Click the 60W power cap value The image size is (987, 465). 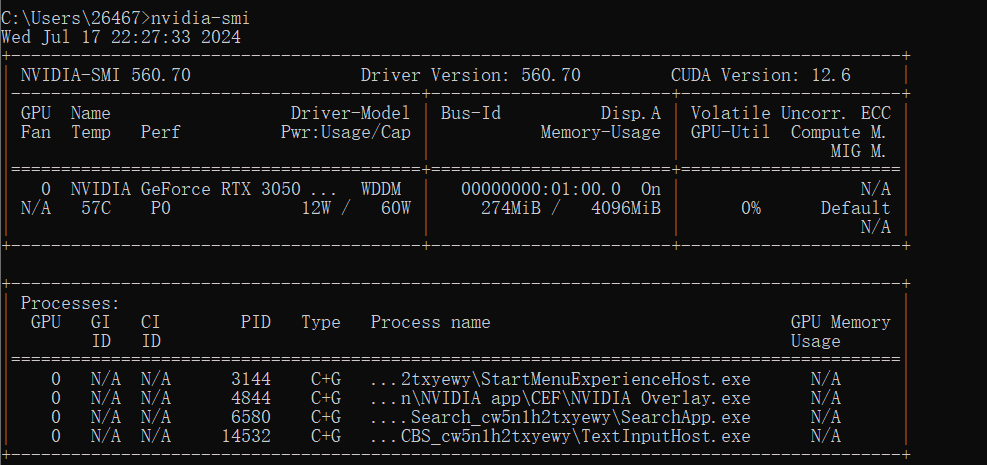point(396,208)
